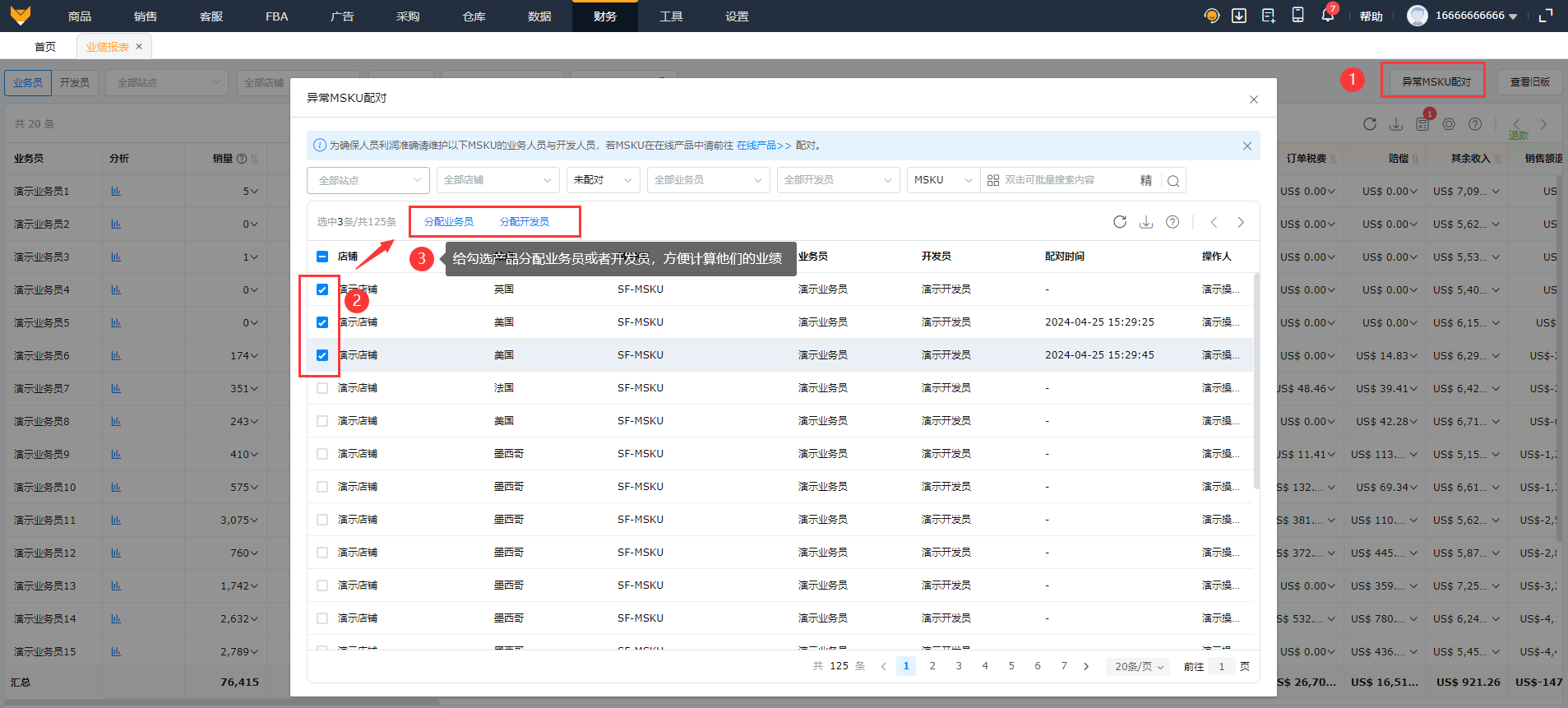The image size is (1568, 708).
Task: Follow the 在线产品>> link
Action: click(x=764, y=146)
